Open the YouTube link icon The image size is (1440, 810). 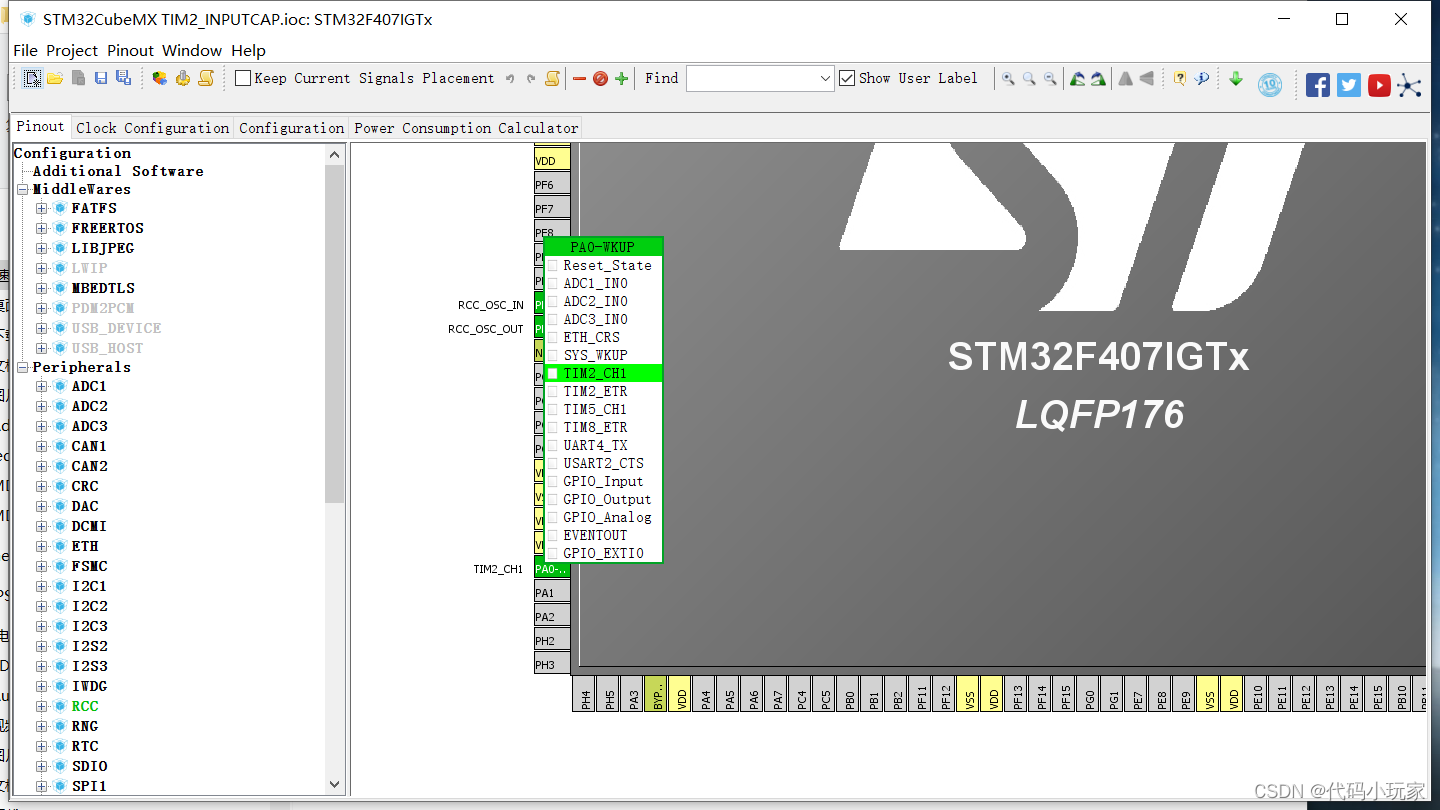point(1379,85)
